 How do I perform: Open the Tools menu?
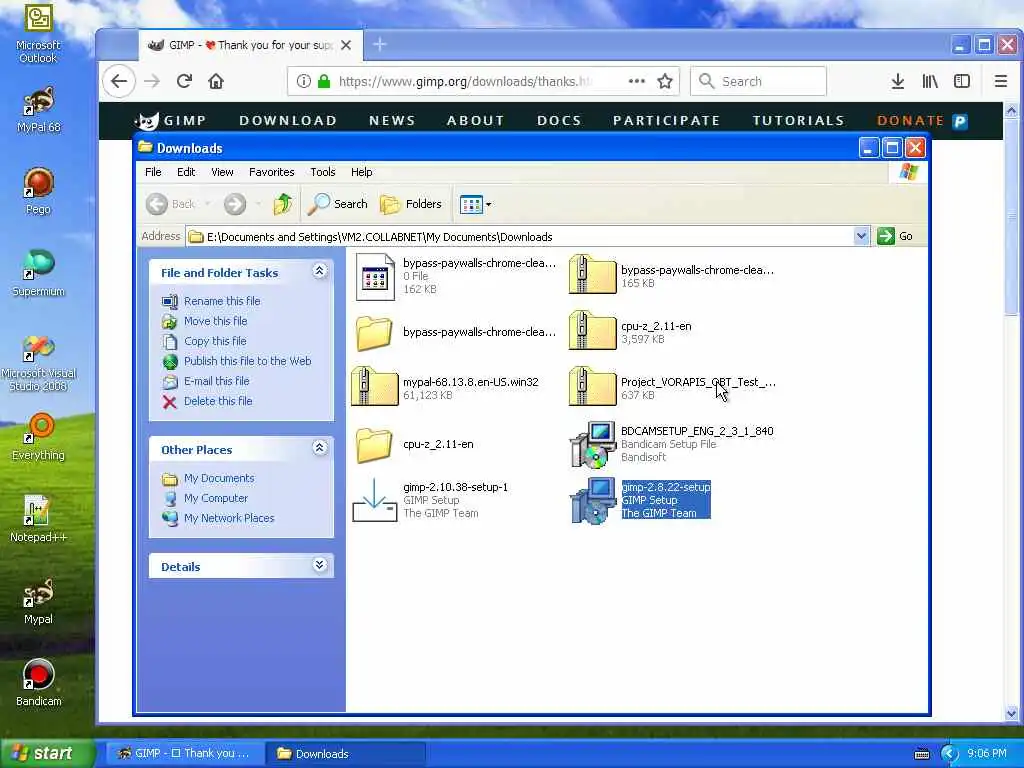[x=323, y=172]
